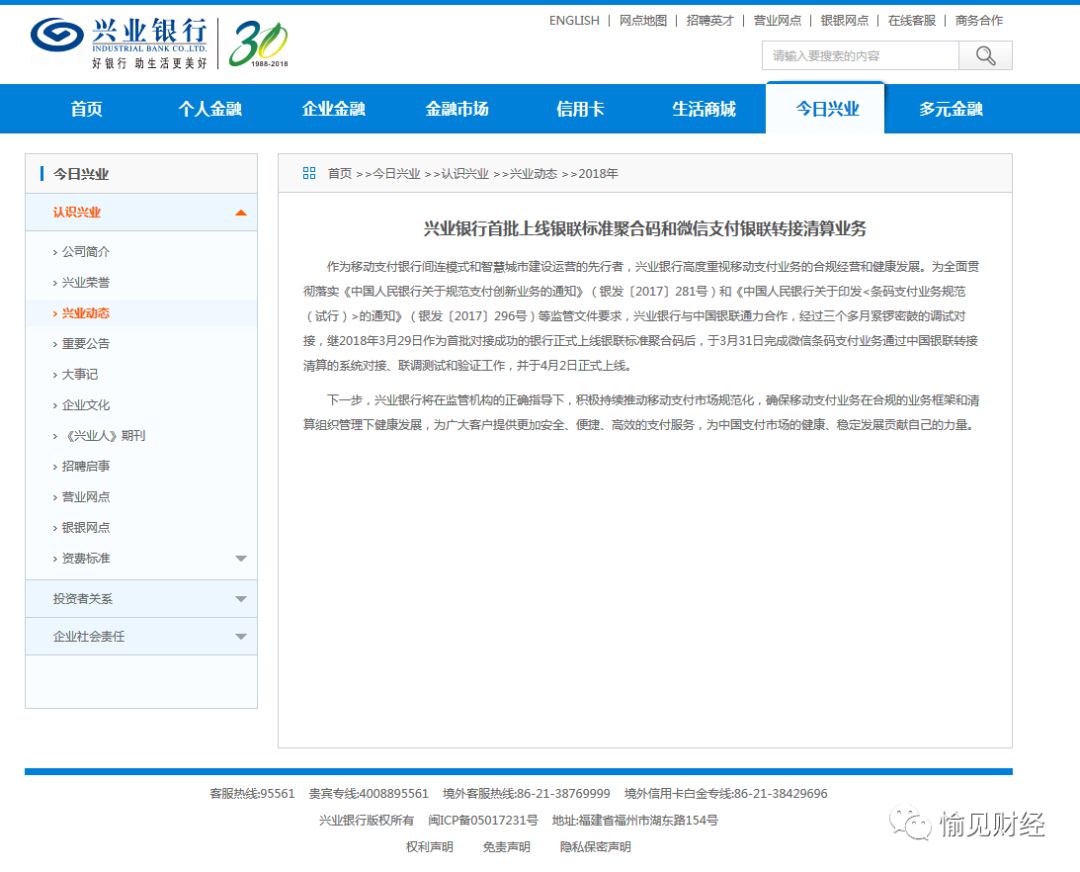Image resolution: width=1080 pixels, height=872 pixels.
Task: Open 重要公告 in the sidebar
Action: point(85,344)
